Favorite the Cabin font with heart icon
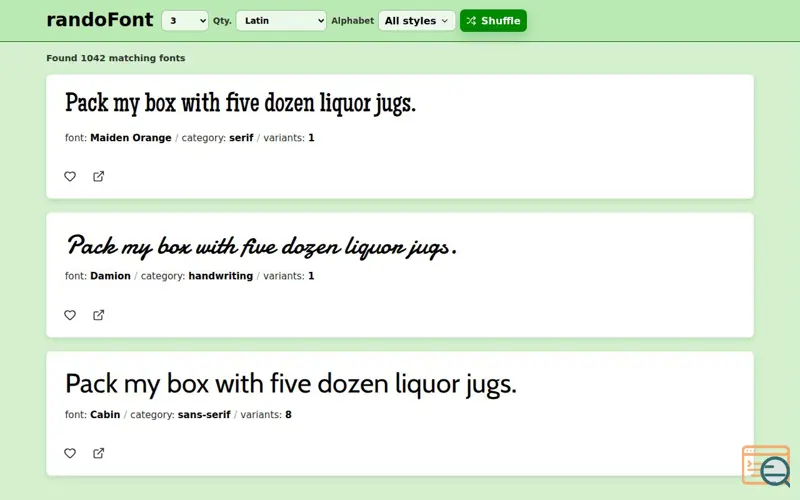800x500 pixels. tap(70, 454)
